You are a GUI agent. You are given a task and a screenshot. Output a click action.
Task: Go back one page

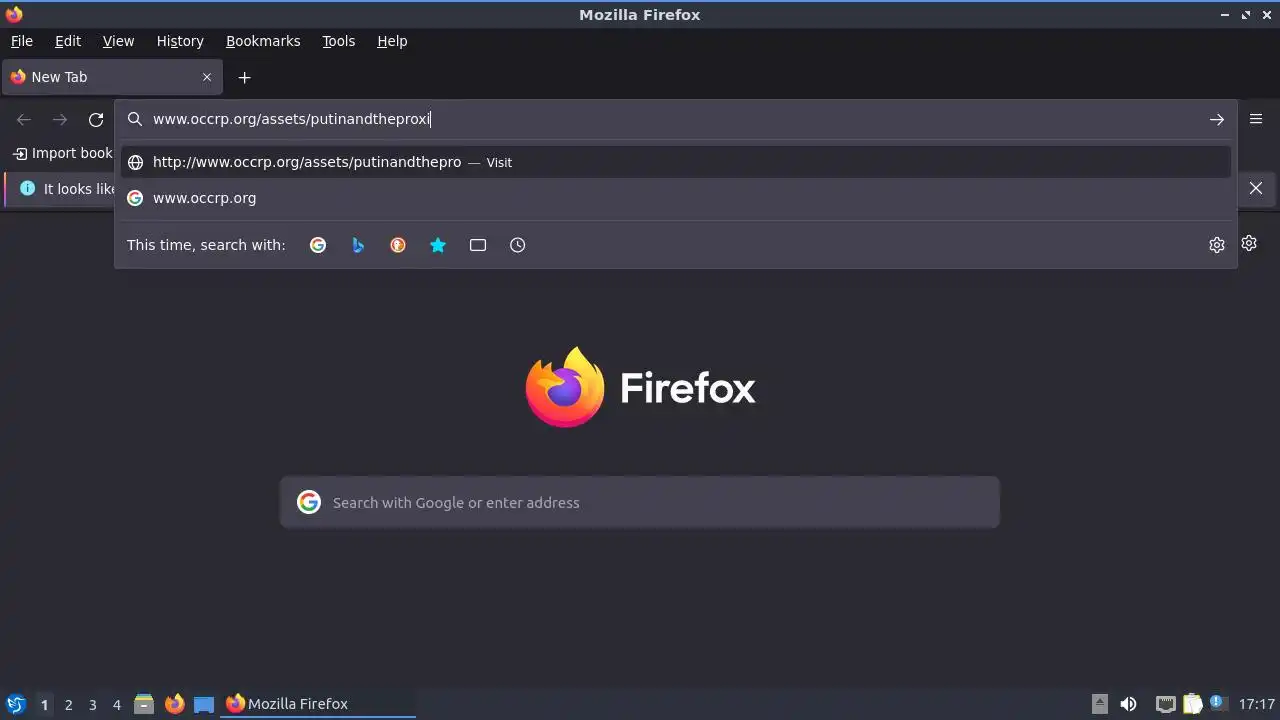point(24,120)
